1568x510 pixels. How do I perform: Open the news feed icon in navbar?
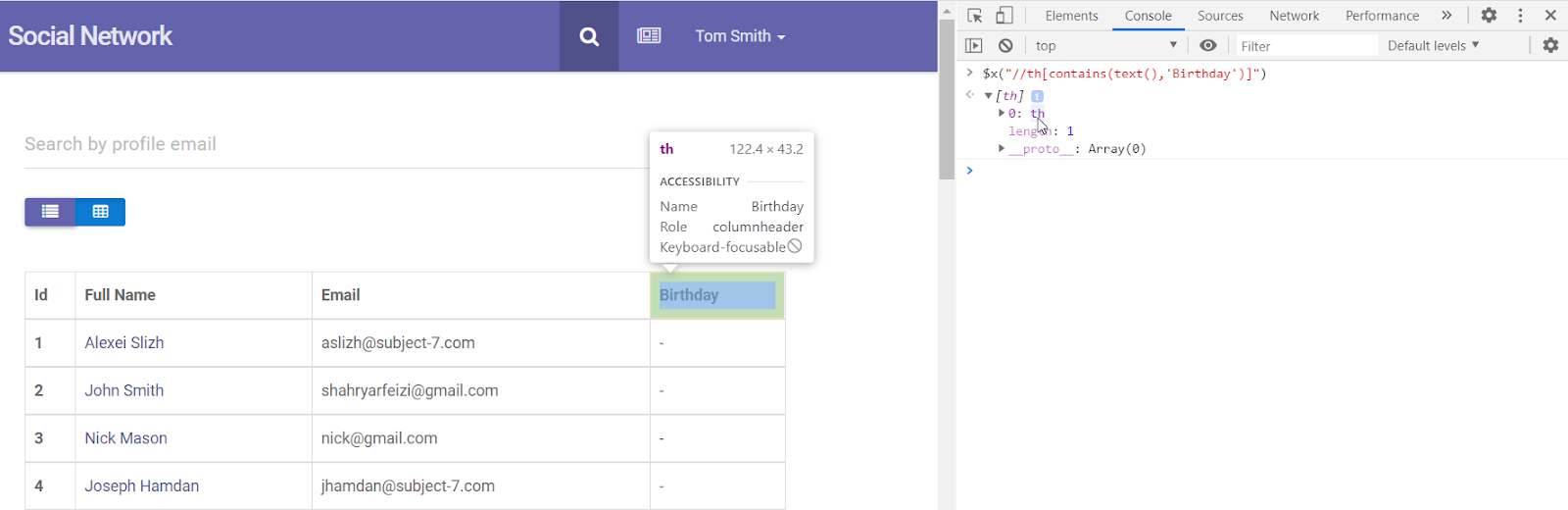coord(649,36)
